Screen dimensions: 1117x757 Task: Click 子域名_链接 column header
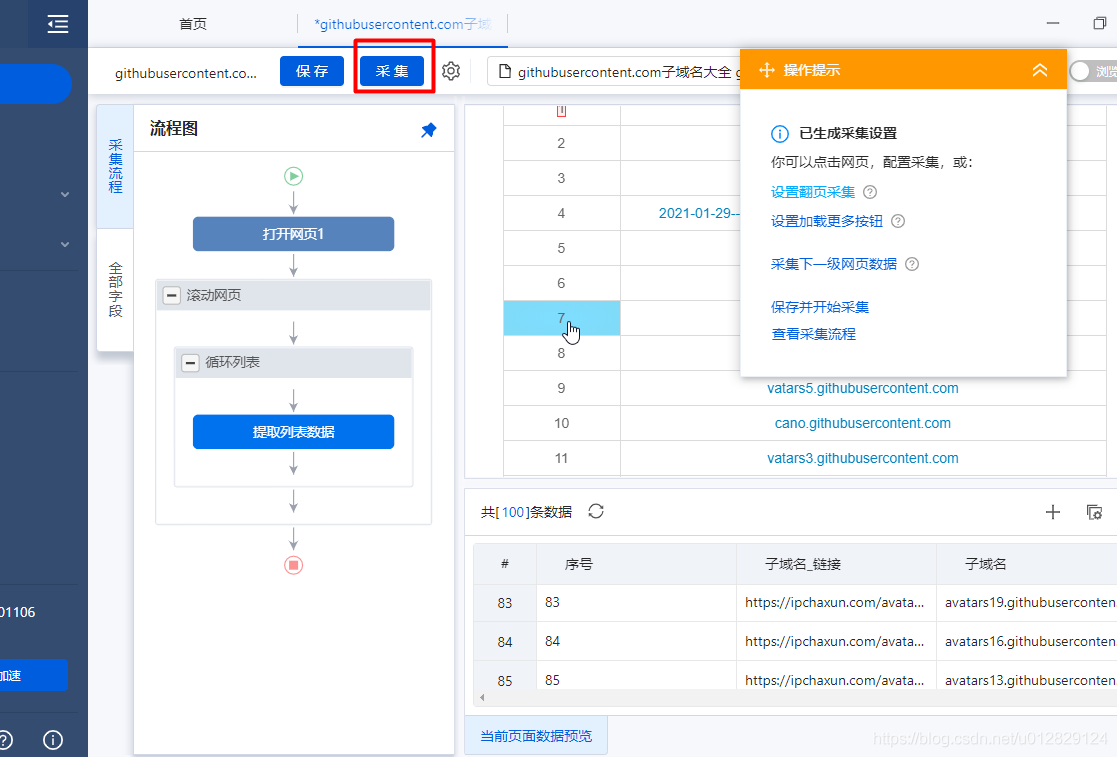click(x=836, y=564)
